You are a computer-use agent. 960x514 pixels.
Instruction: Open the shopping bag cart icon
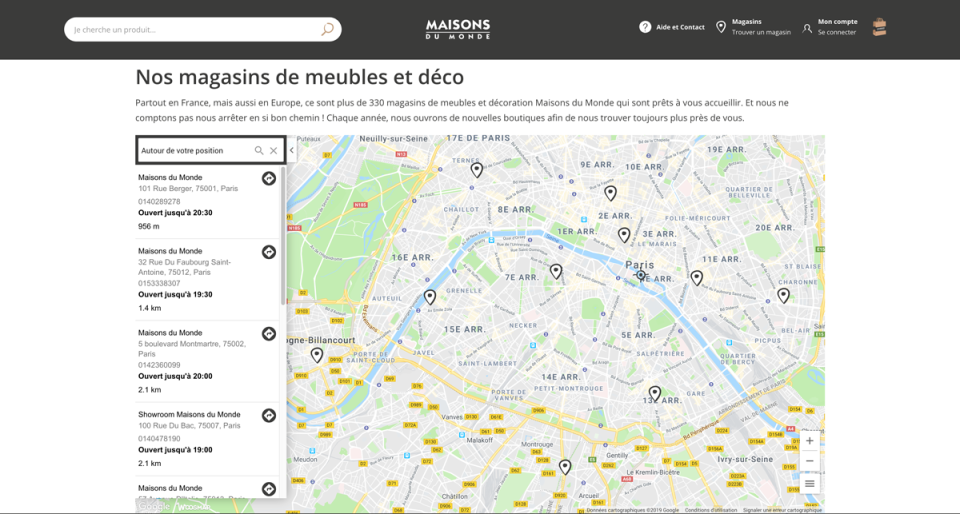879,27
